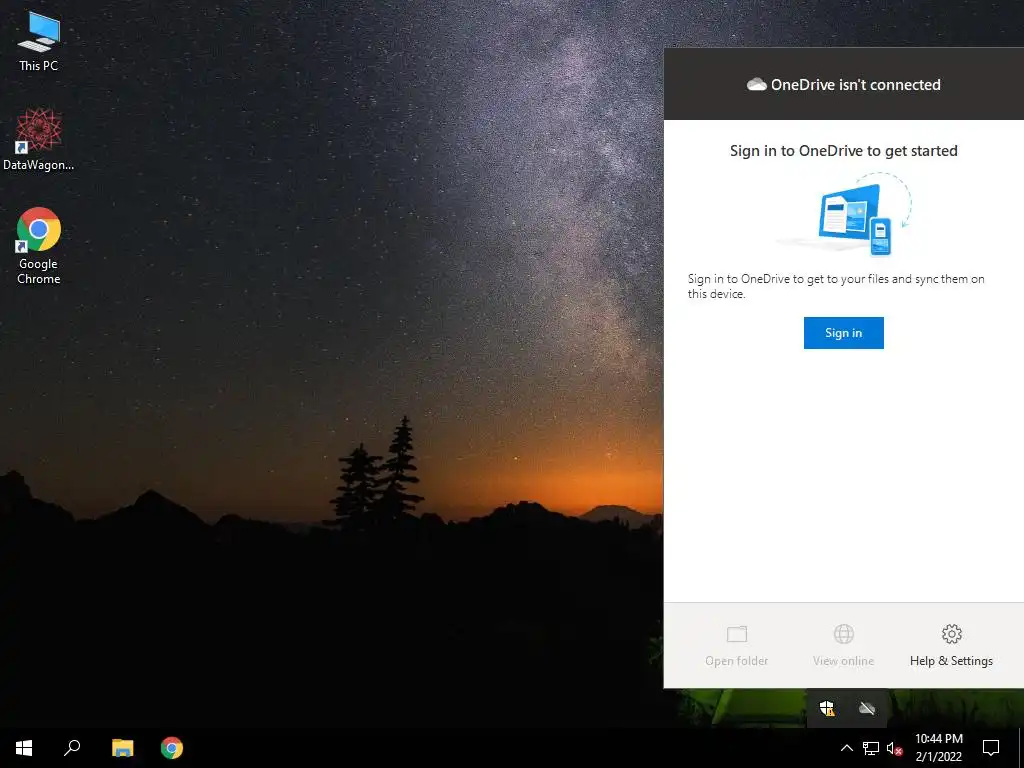The width and height of the screenshot is (1024, 768).
Task: Click the cloud icon in OneDrive header
Action: (756, 84)
